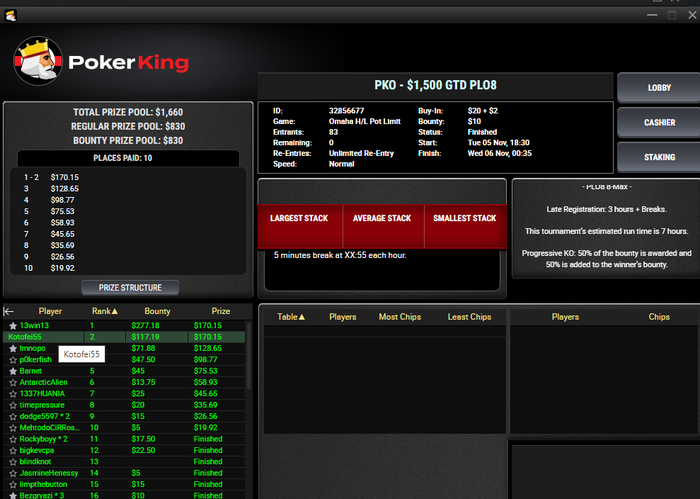Viewport: 700px width, 499px height.
Task: Select player name 13win13
Action: 34,326
